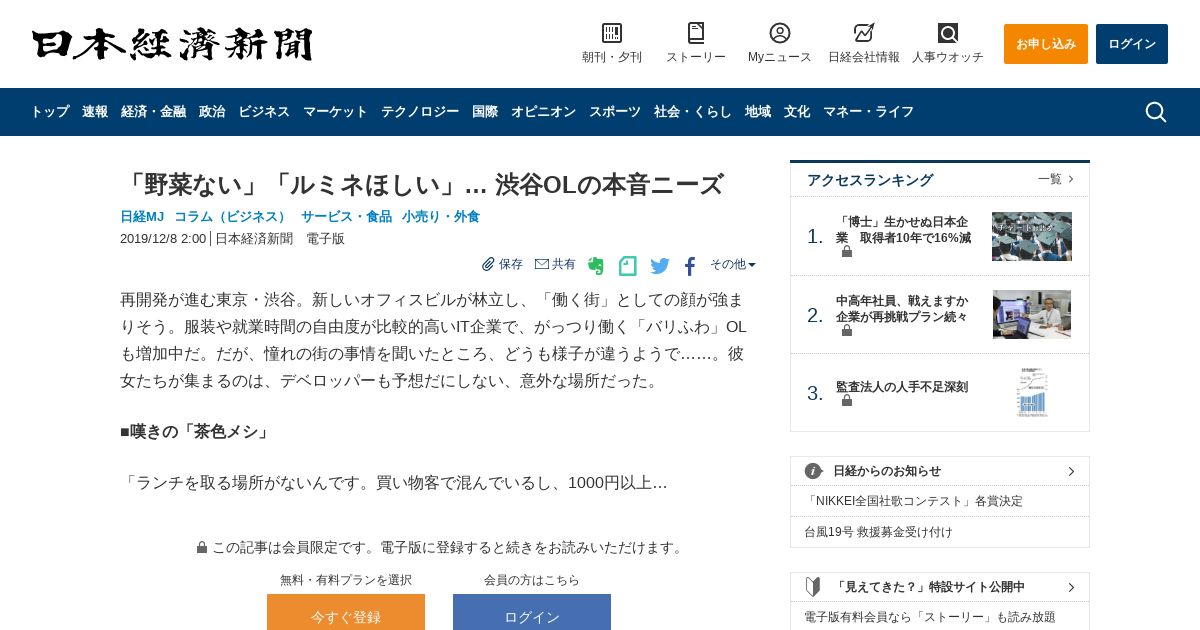Click the book icon beside 見えてきた？
Image resolution: width=1200 pixels, height=630 pixels.
813,587
